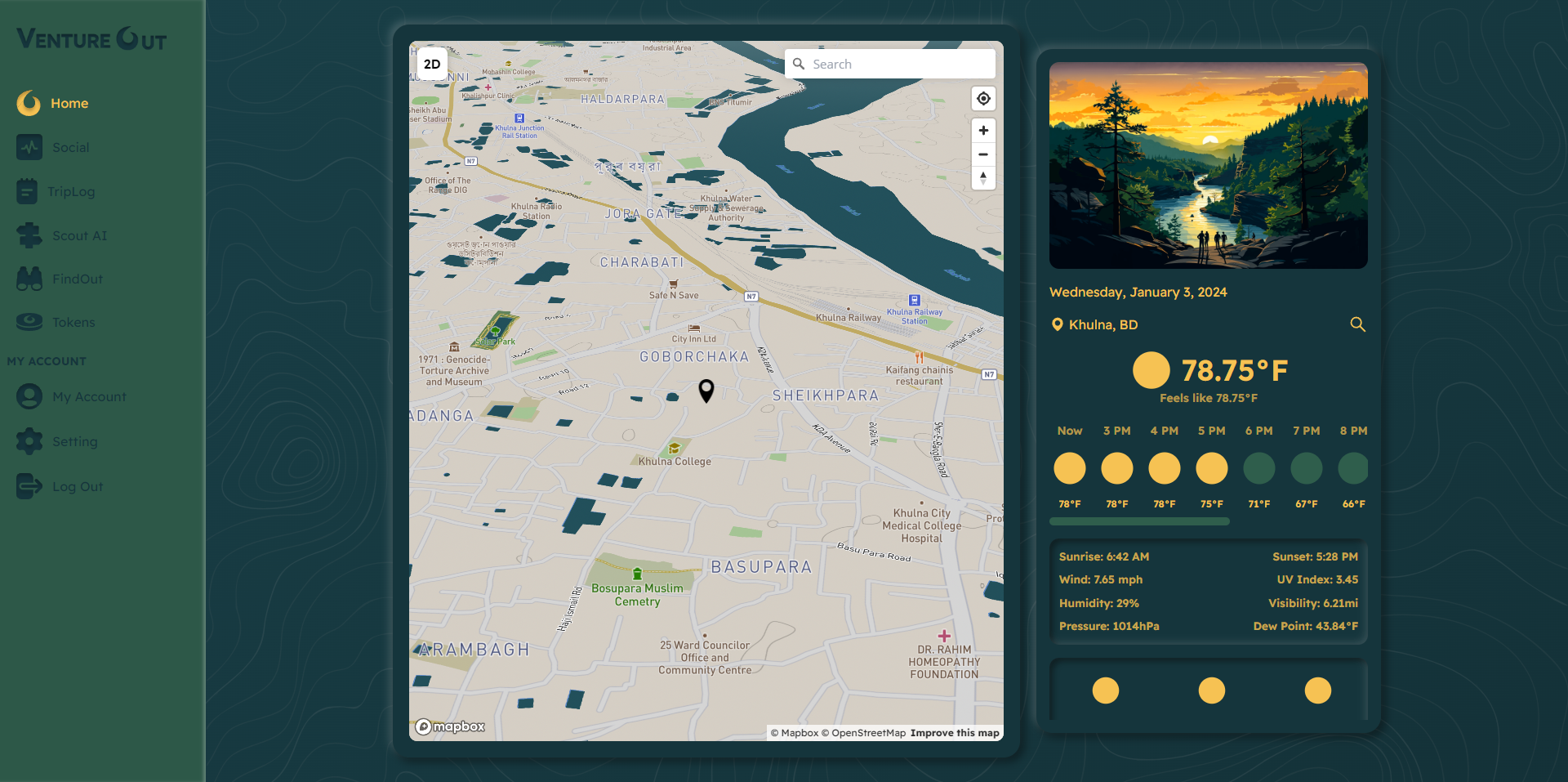1568x782 pixels.
Task: Click the Log Out arrow icon
Action: click(29, 486)
